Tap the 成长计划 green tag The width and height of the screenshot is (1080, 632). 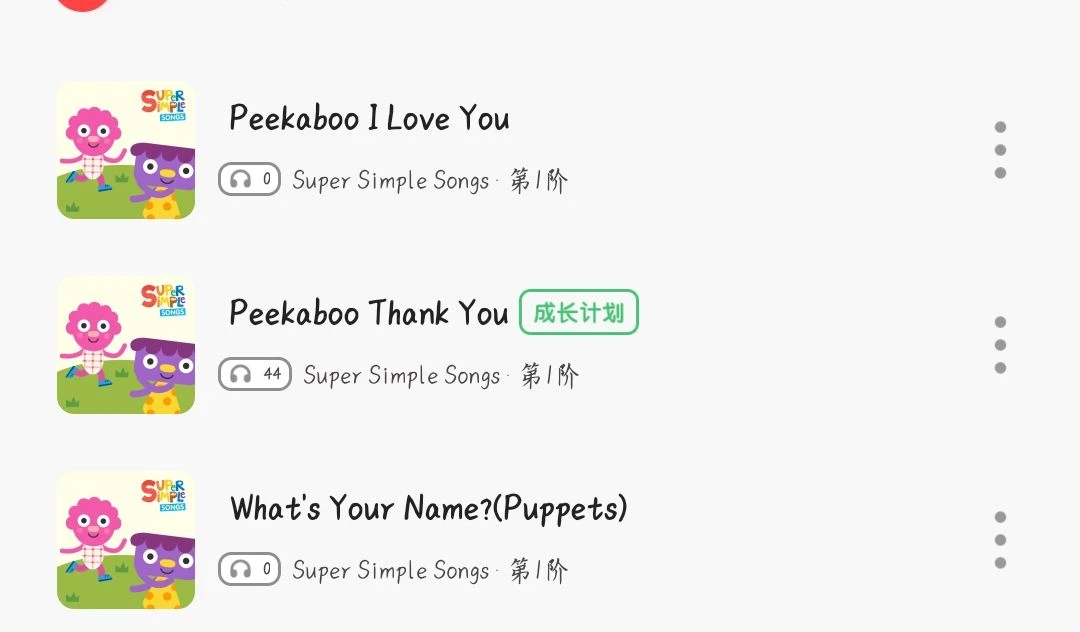point(579,313)
